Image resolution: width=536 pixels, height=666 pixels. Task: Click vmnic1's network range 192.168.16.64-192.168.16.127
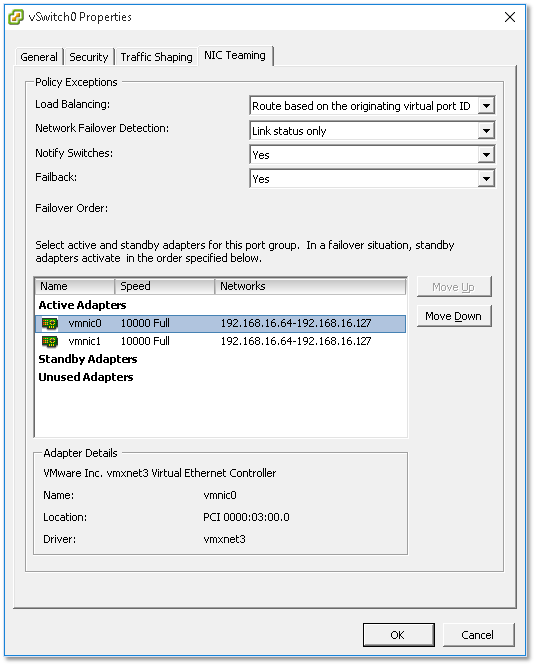tap(296, 341)
